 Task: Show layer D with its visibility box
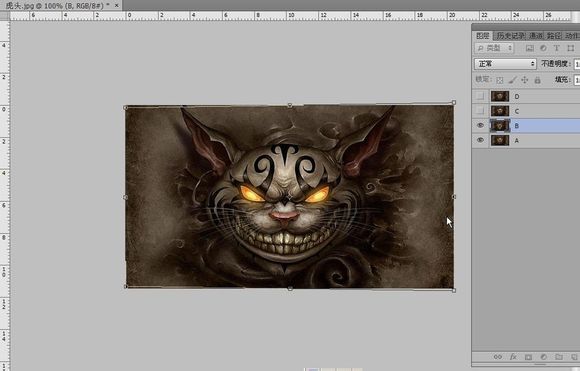point(480,96)
